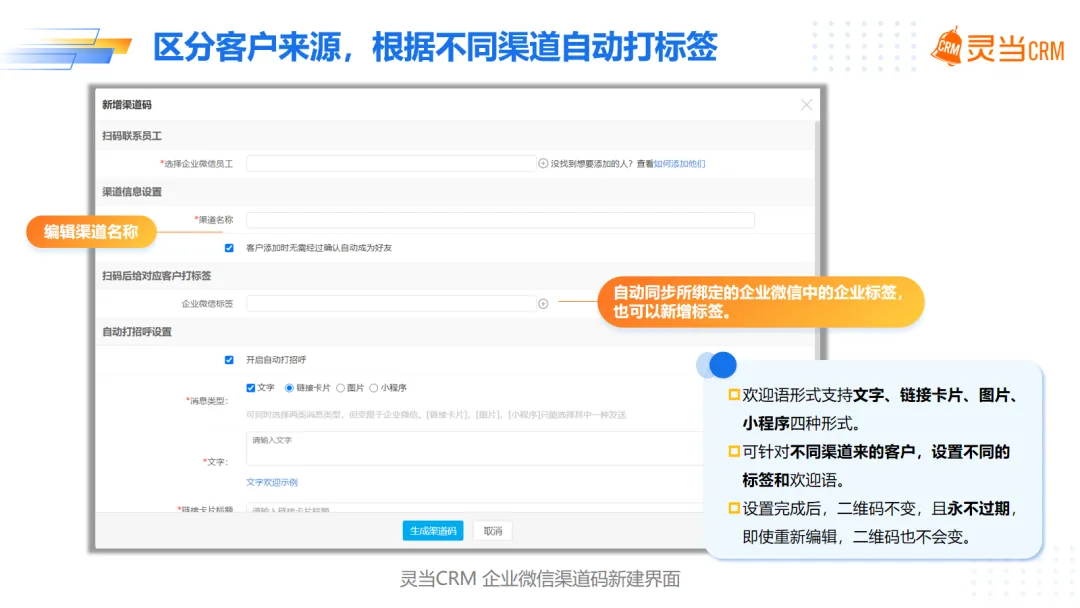Toggle the 开启自动打招呼 checkbox

tap(229, 359)
